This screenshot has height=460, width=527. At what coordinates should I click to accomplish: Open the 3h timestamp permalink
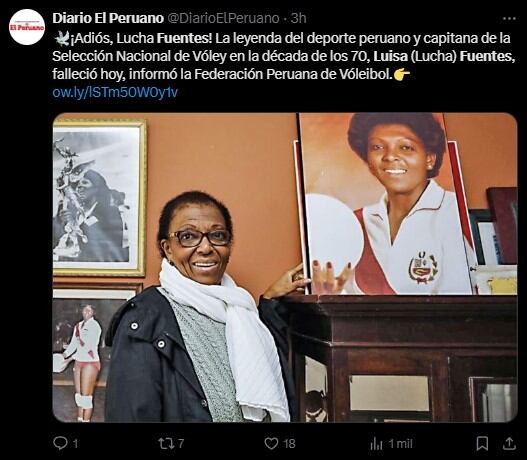[298, 18]
